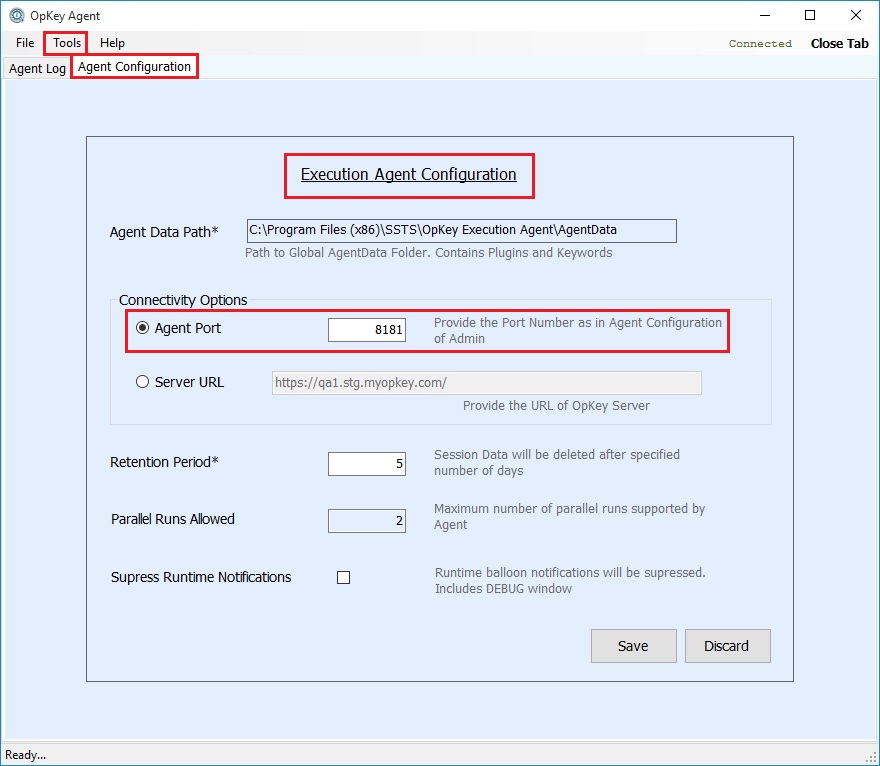Select the Agent Port radio button
Viewport: 880px width, 766px height.
click(x=143, y=328)
